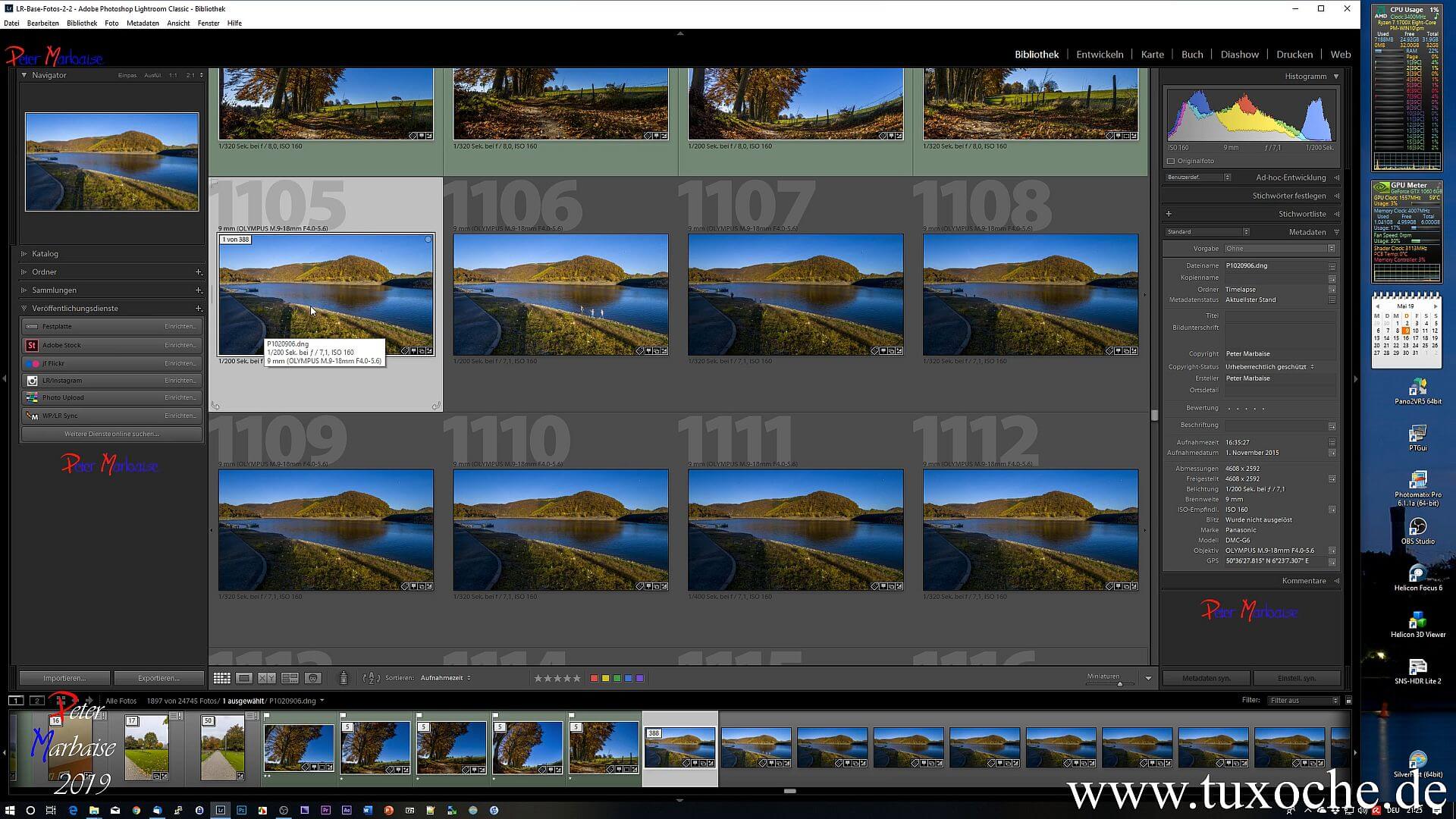This screenshot has height=819, width=1456.
Task: Open the Benutzerdef. preset dropdown
Action: click(x=1198, y=177)
